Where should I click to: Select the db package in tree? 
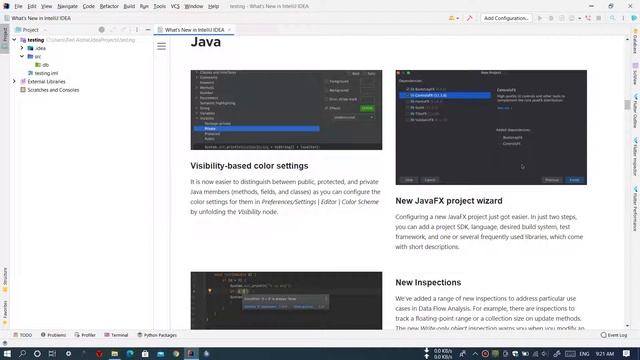[x=42, y=65]
